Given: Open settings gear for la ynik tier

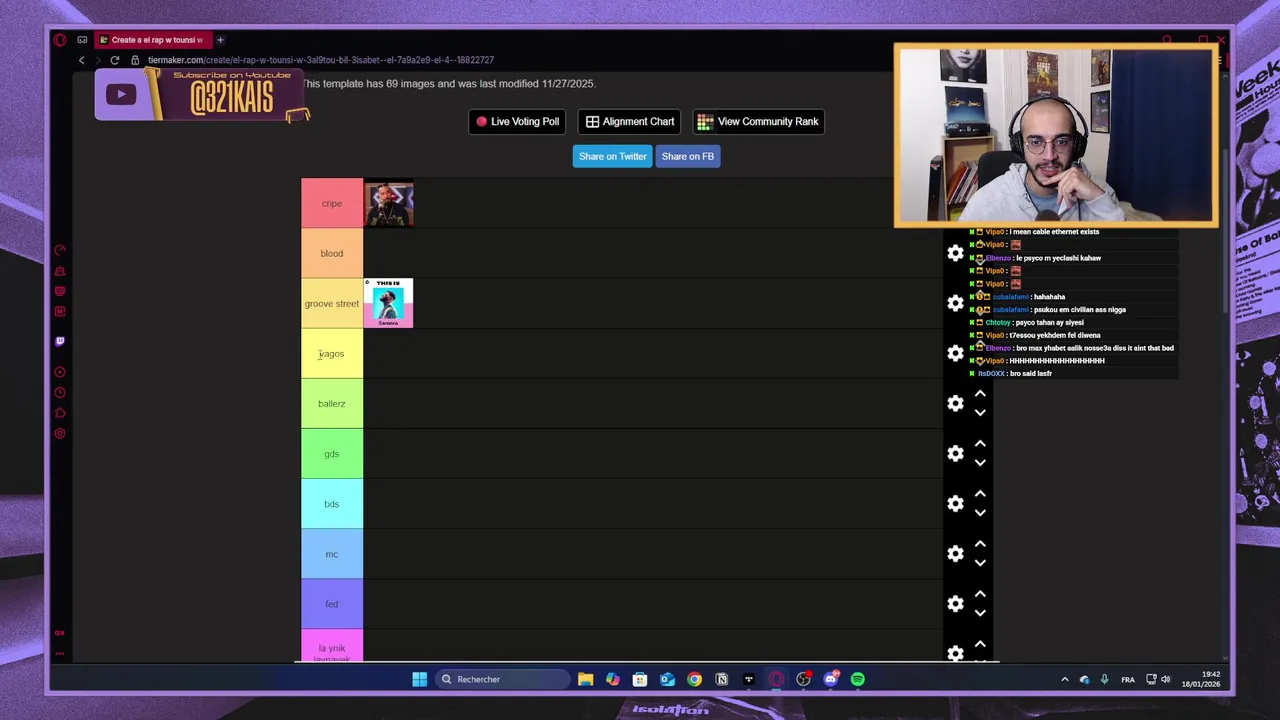Looking at the screenshot, I should click(x=955, y=652).
